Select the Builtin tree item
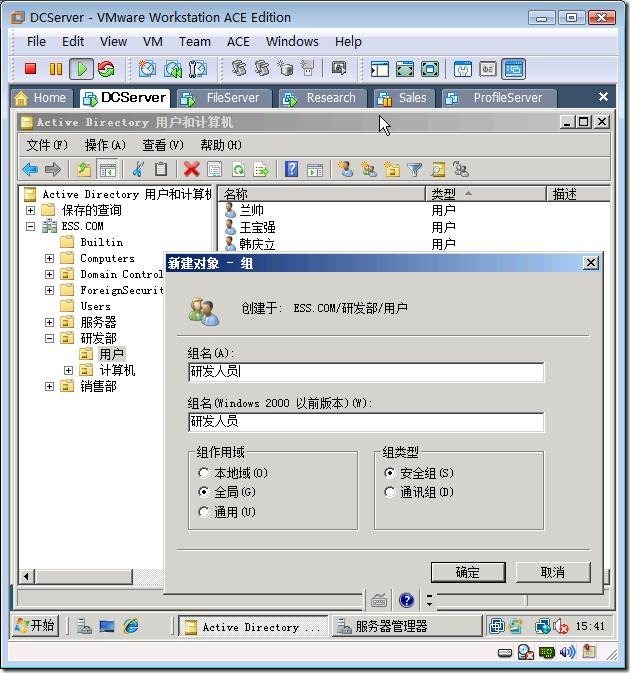This screenshot has height=673, width=630. [x=101, y=243]
